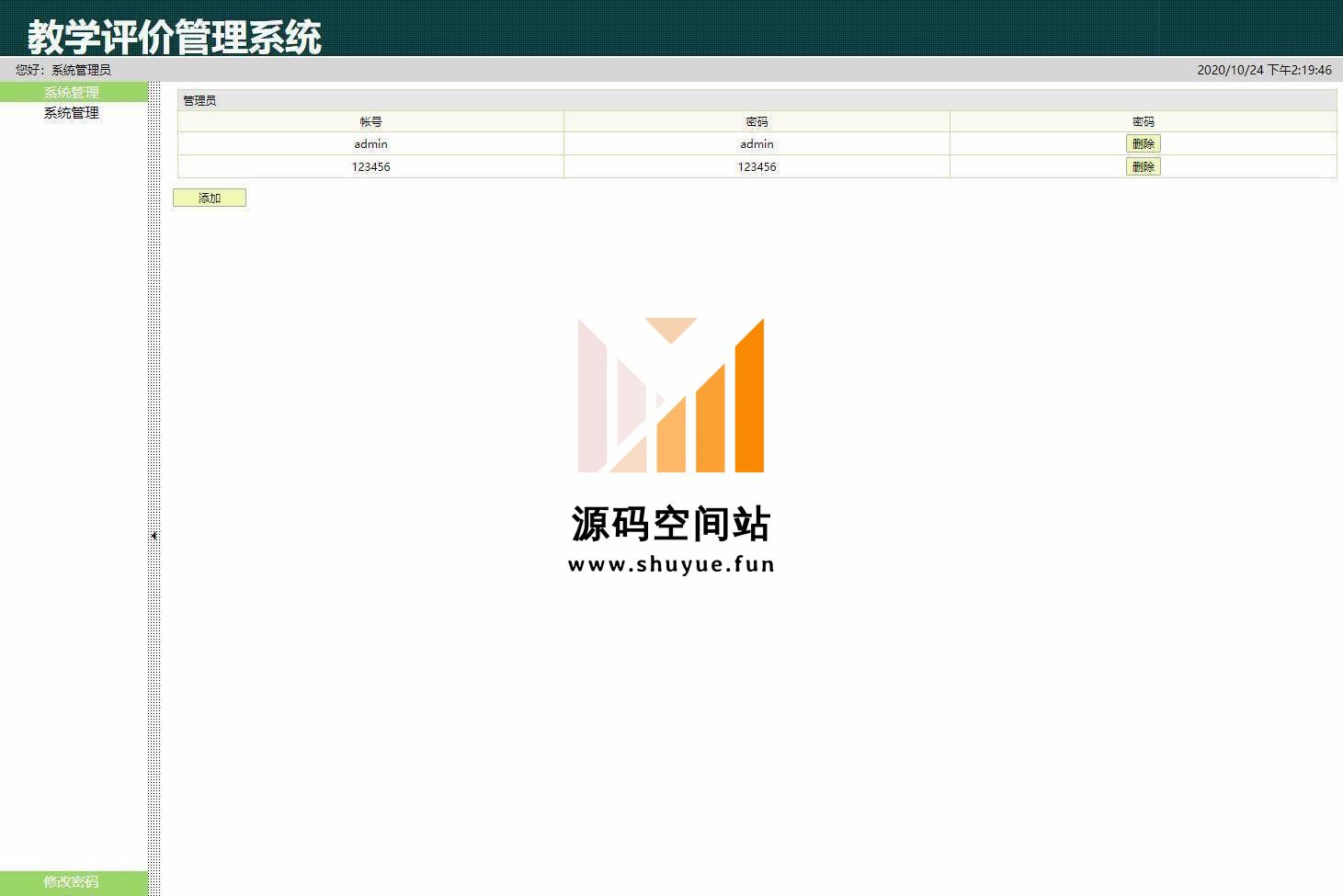Click the 添加 add button
The width and height of the screenshot is (1343, 896).
point(210,198)
